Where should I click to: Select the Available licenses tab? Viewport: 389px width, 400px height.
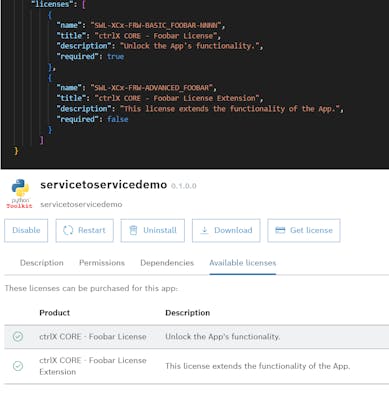tap(243, 263)
